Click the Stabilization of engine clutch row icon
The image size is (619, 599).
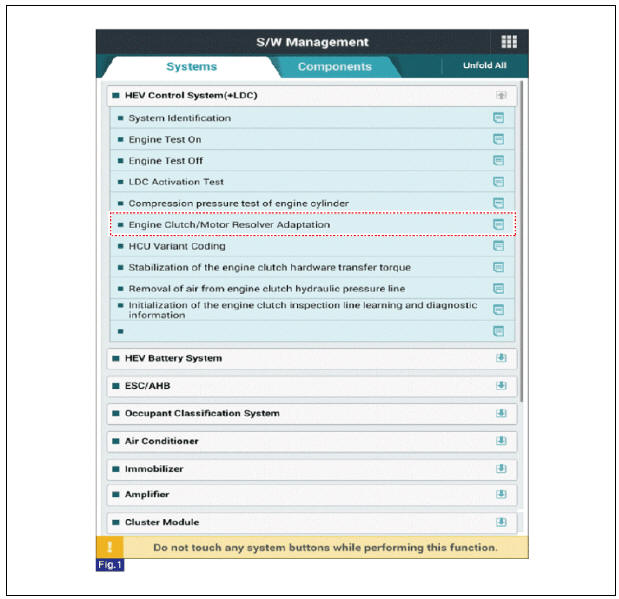(x=499, y=267)
